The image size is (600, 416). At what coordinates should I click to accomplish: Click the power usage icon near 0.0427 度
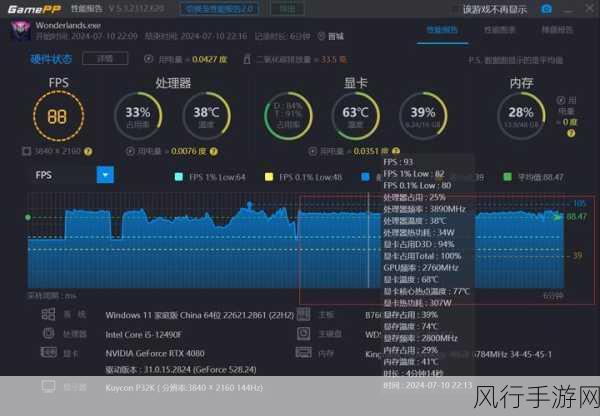coord(148,59)
